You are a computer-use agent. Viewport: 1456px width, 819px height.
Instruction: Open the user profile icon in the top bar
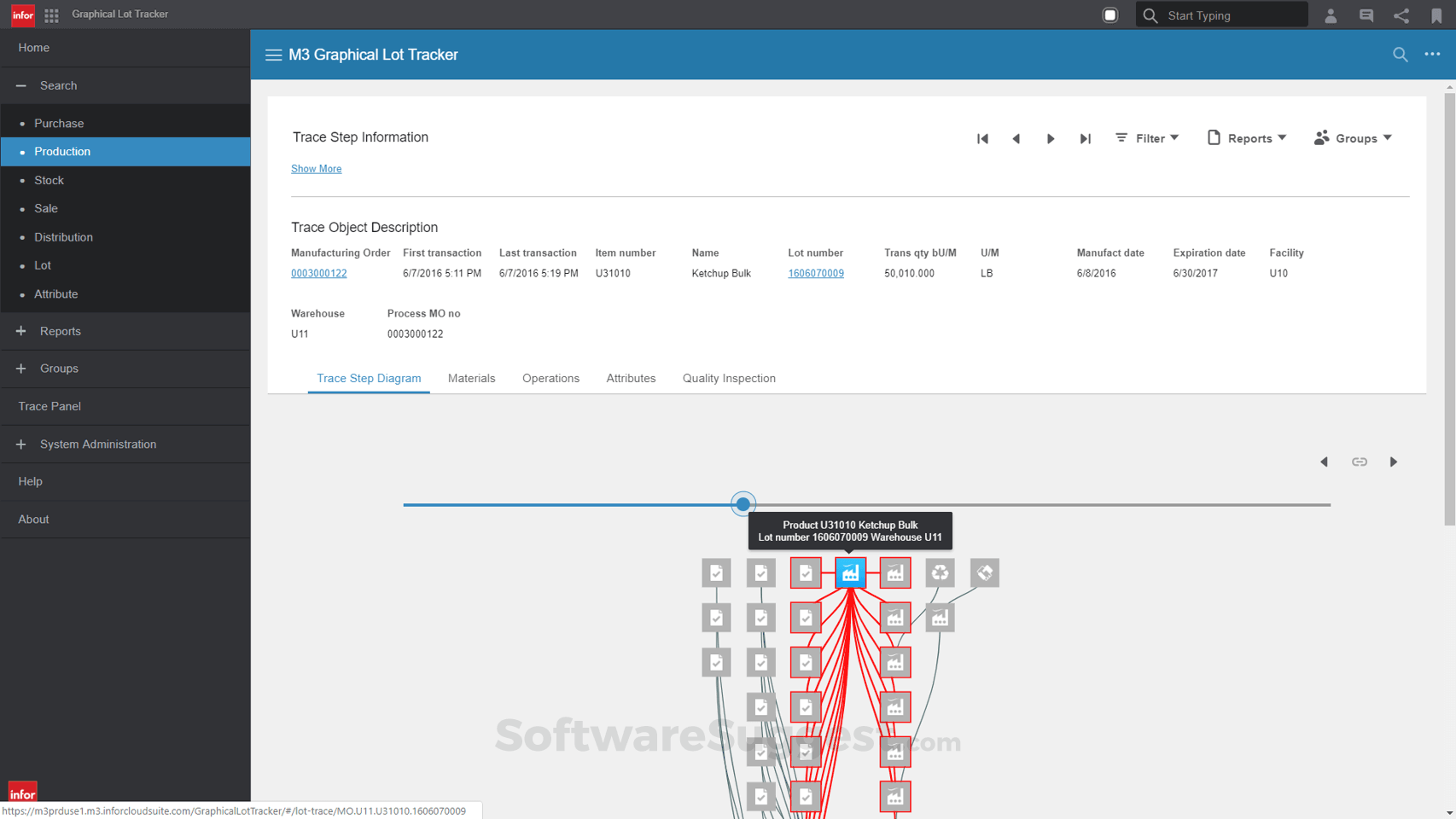[x=1331, y=15]
